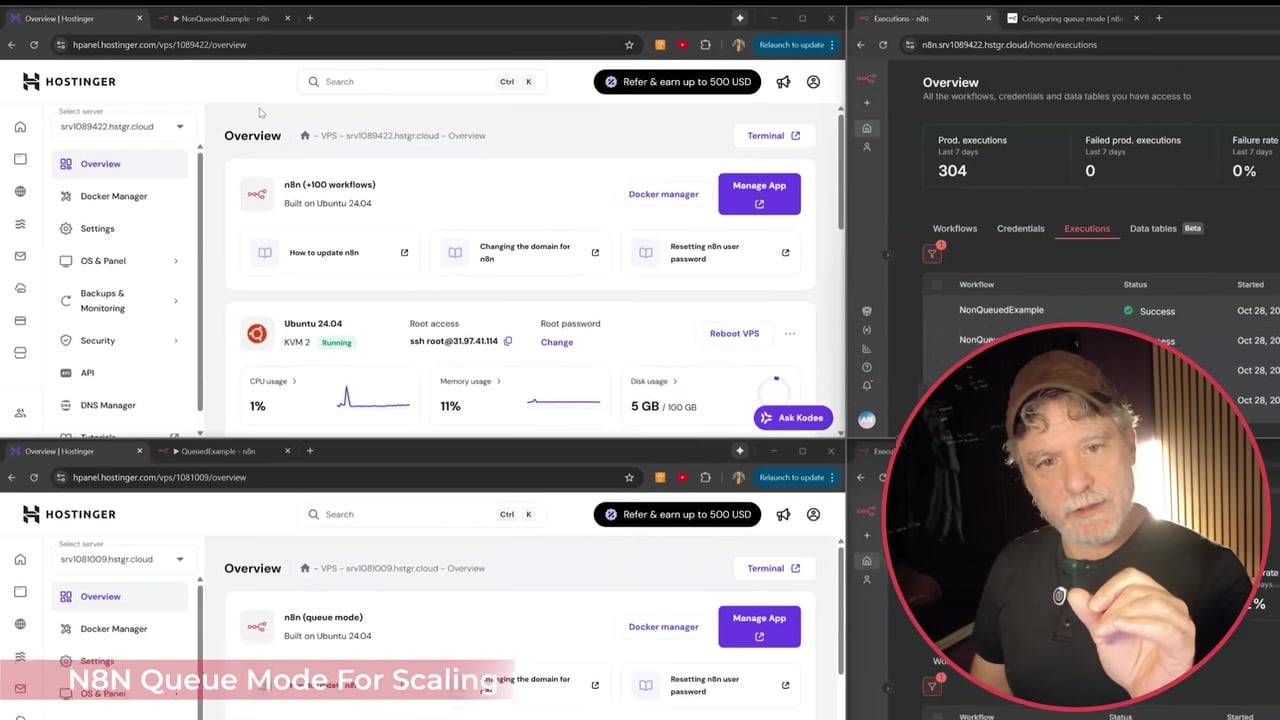
Task: Click the envelope icon in top Hostinger icon rail
Action: click(20, 256)
